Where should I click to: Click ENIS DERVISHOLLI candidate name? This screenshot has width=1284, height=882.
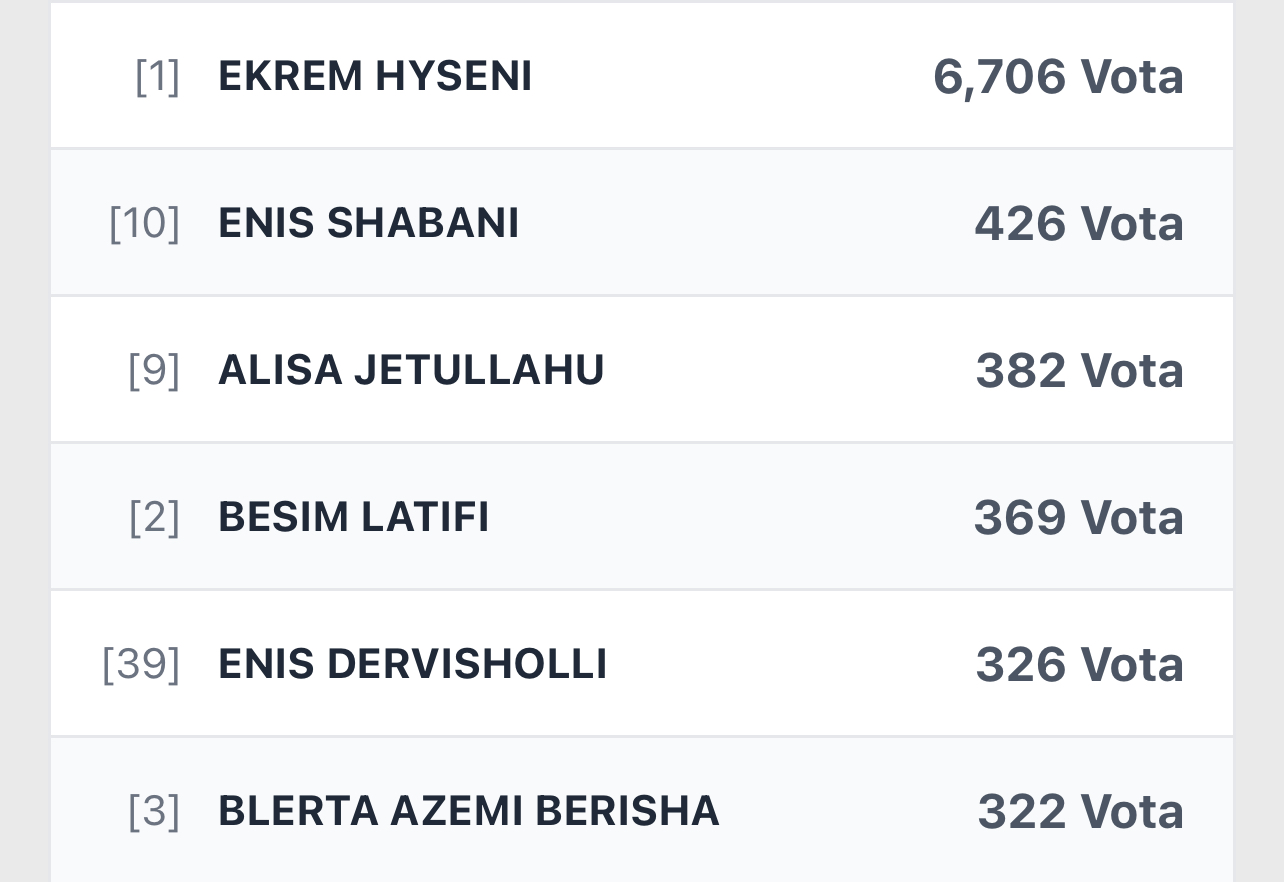coord(412,664)
